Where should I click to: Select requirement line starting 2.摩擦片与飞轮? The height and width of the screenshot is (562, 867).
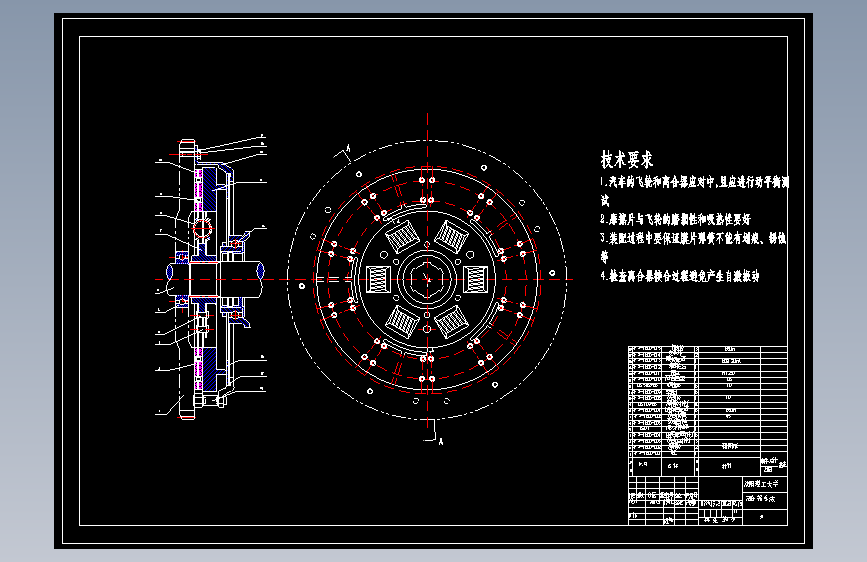pyautogui.click(x=675, y=219)
